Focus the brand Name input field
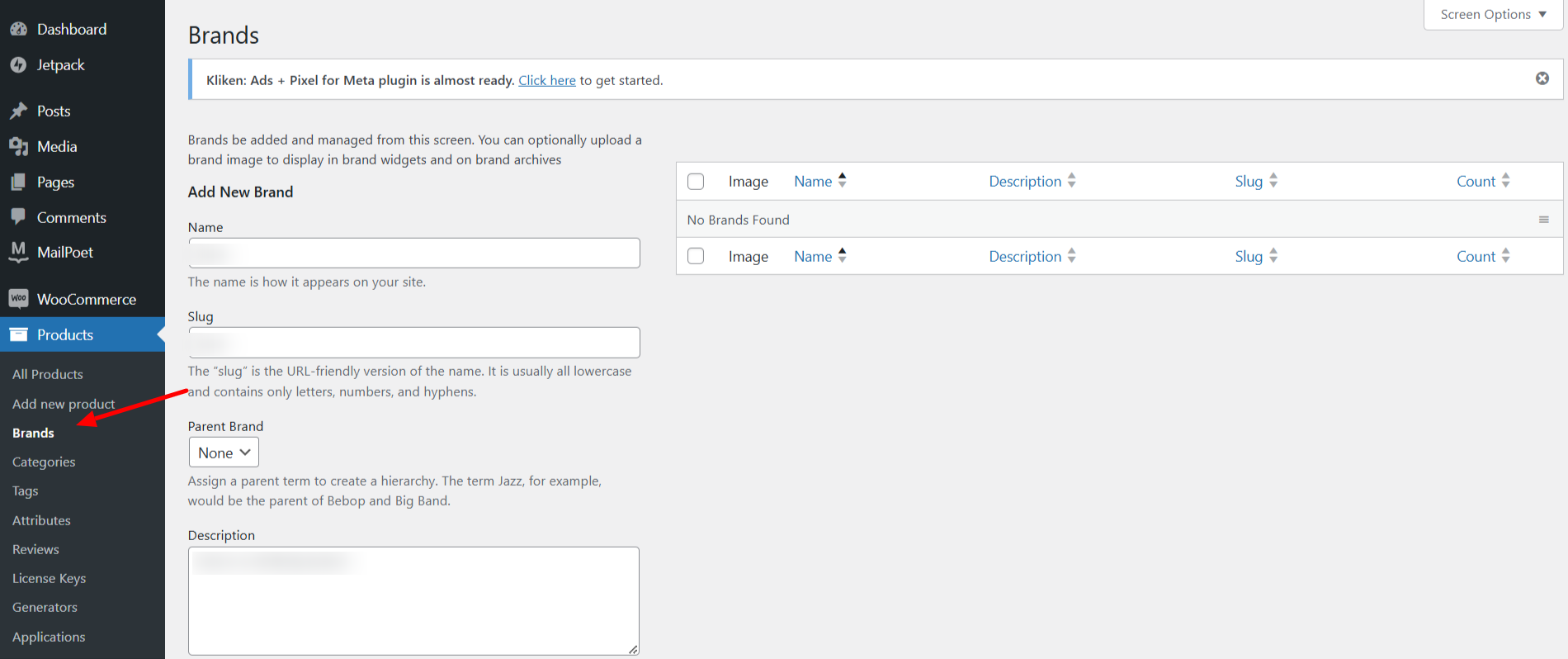The height and width of the screenshot is (659, 1568). 414,253
